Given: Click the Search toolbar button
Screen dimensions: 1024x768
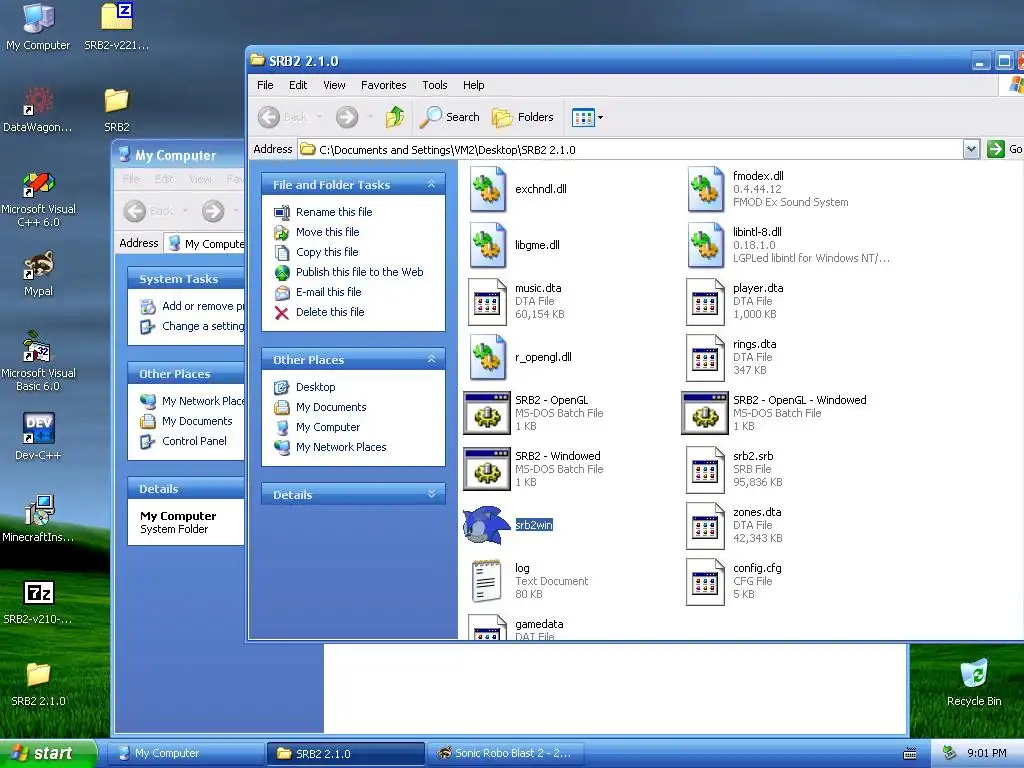Looking at the screenshot, I should 449,118.
